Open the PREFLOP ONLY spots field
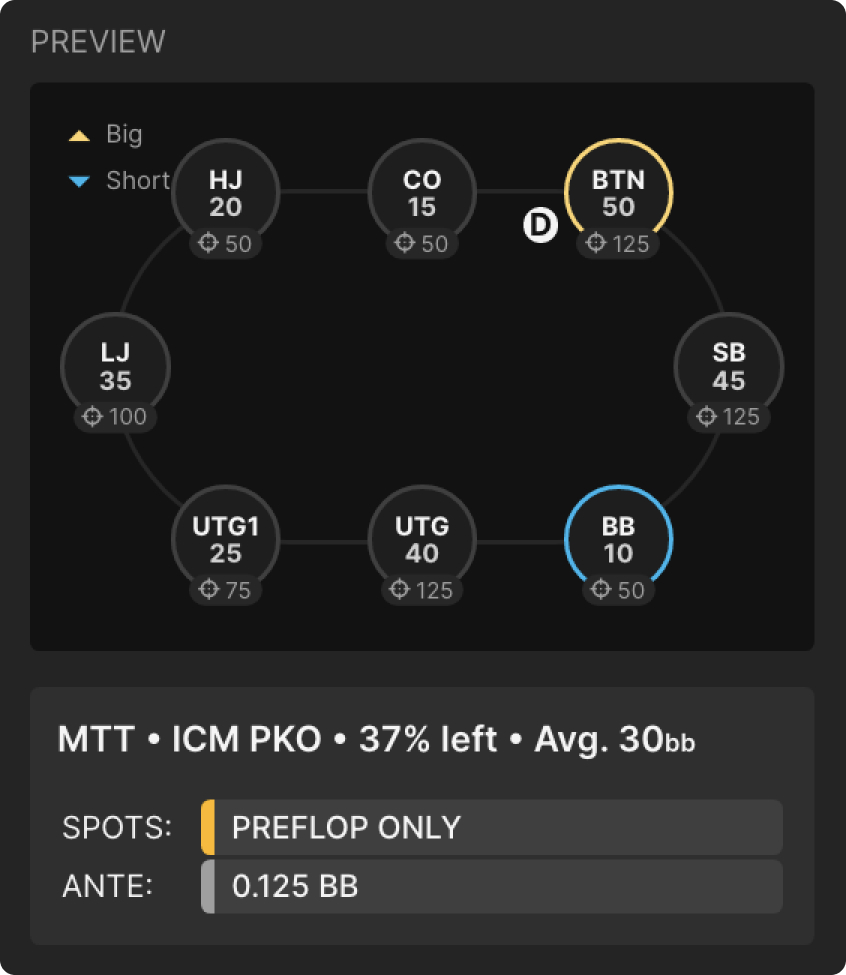846x975 pixels. pos(492,827)
